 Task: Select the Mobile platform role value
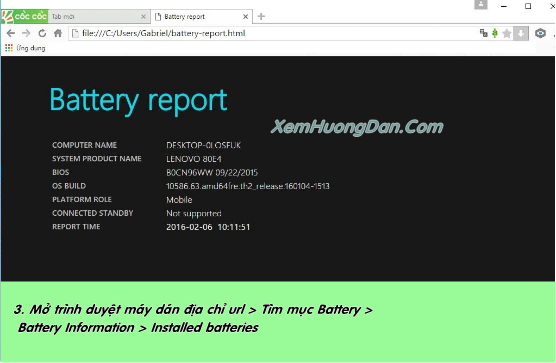coord(179,200)
